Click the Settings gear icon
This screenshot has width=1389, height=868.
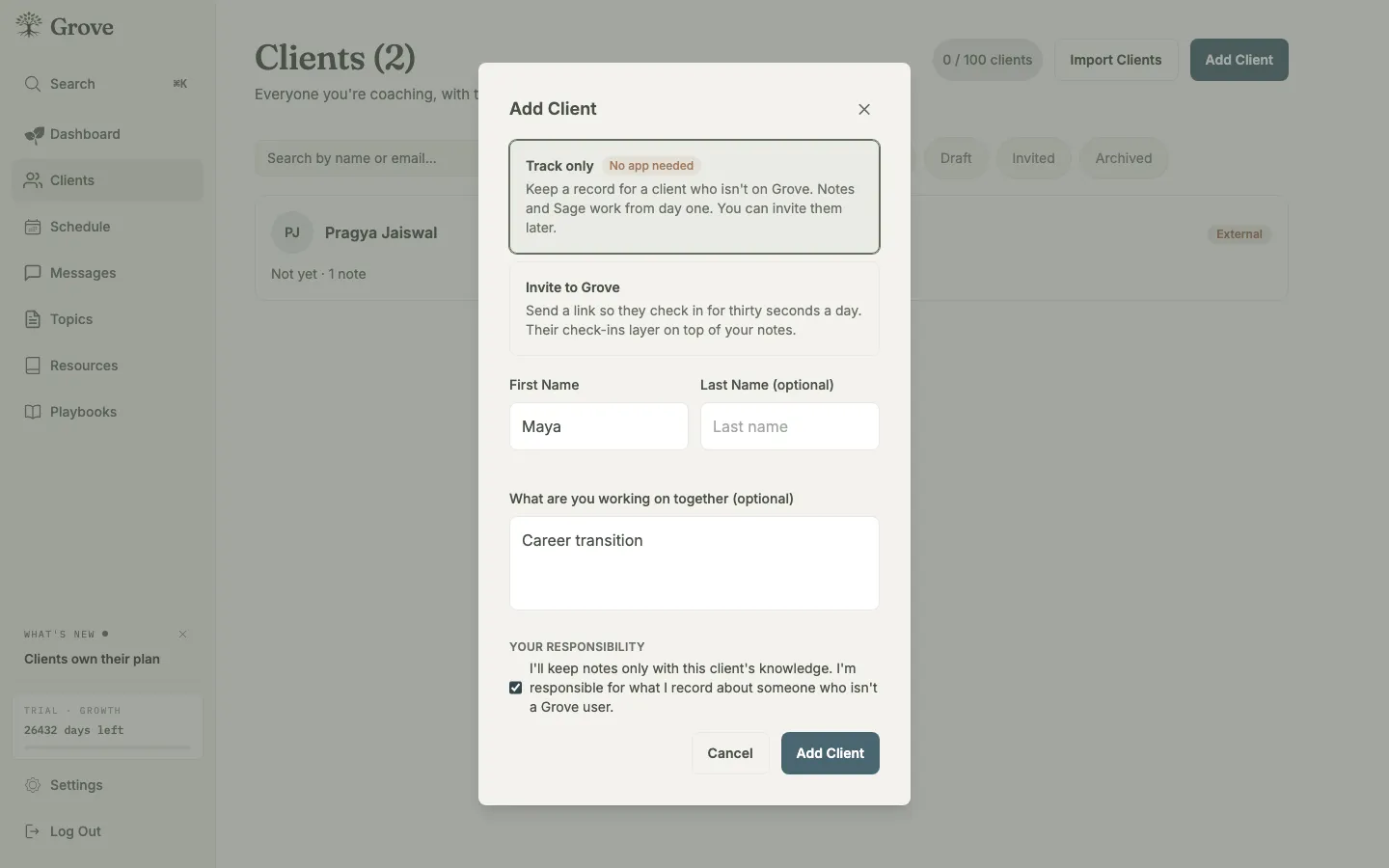[33, 785]
